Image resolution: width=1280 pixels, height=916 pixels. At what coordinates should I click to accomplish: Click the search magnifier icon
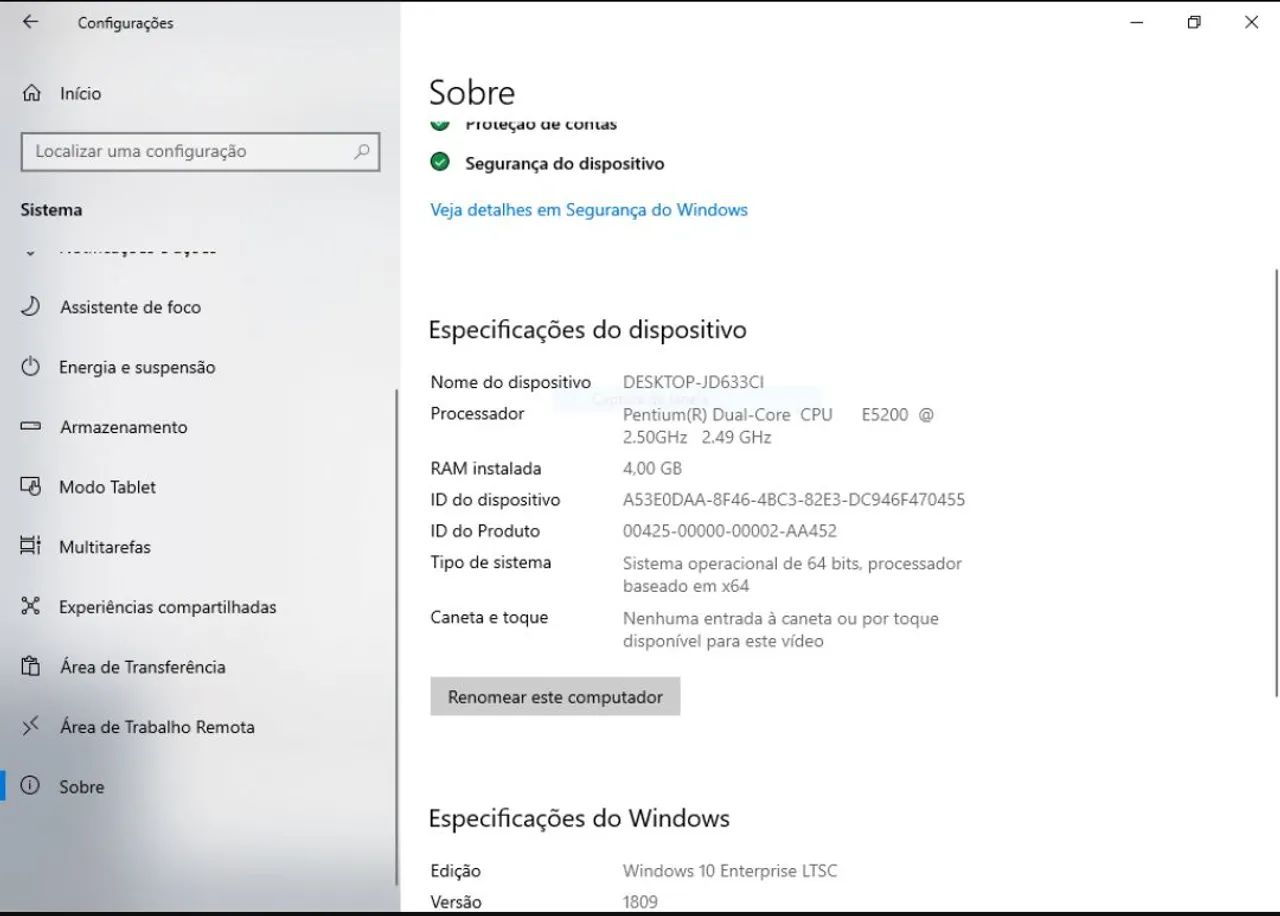pyautogui.click(x=361, y=152)
